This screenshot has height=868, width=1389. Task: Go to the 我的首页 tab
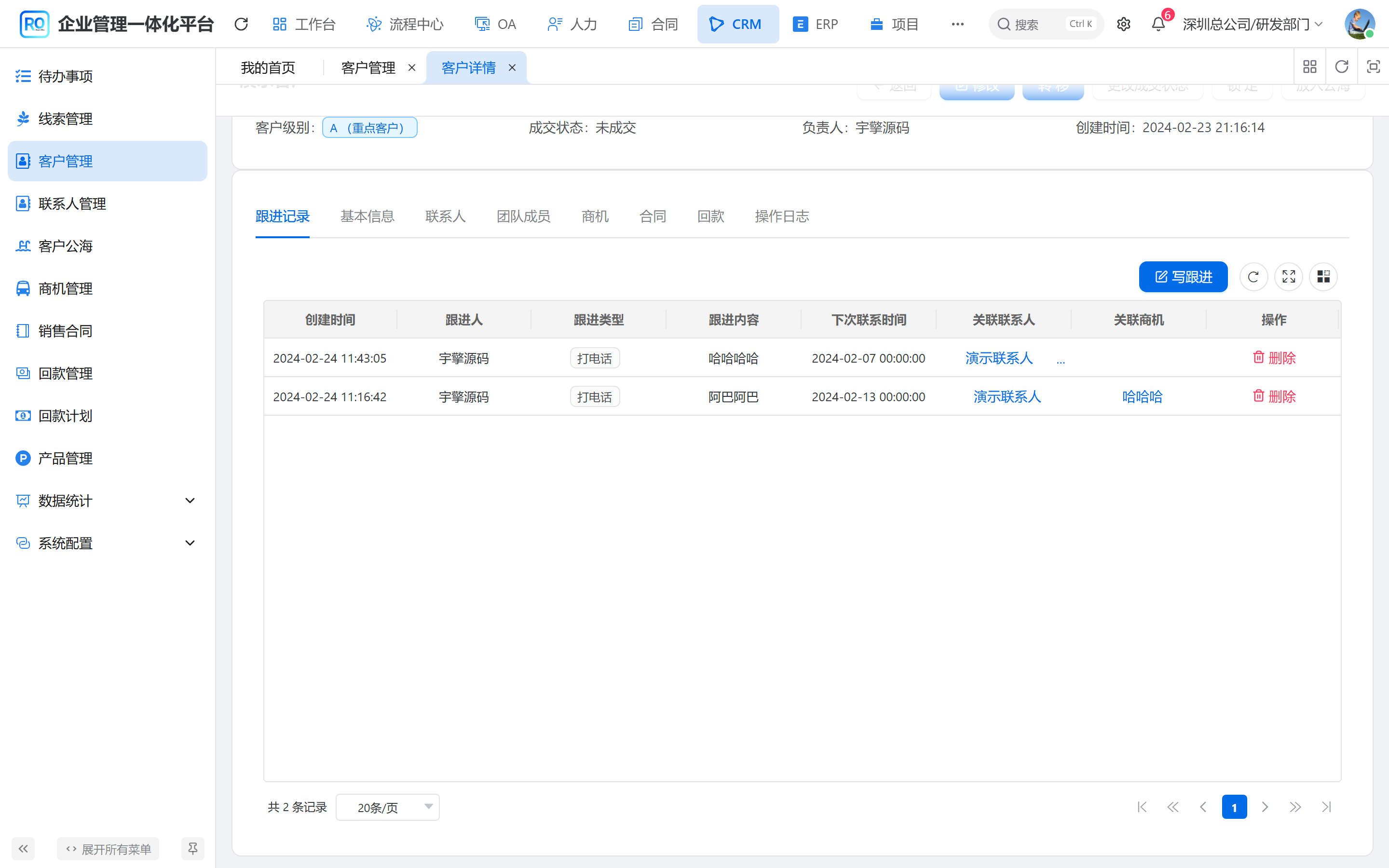tap(268, 68)
